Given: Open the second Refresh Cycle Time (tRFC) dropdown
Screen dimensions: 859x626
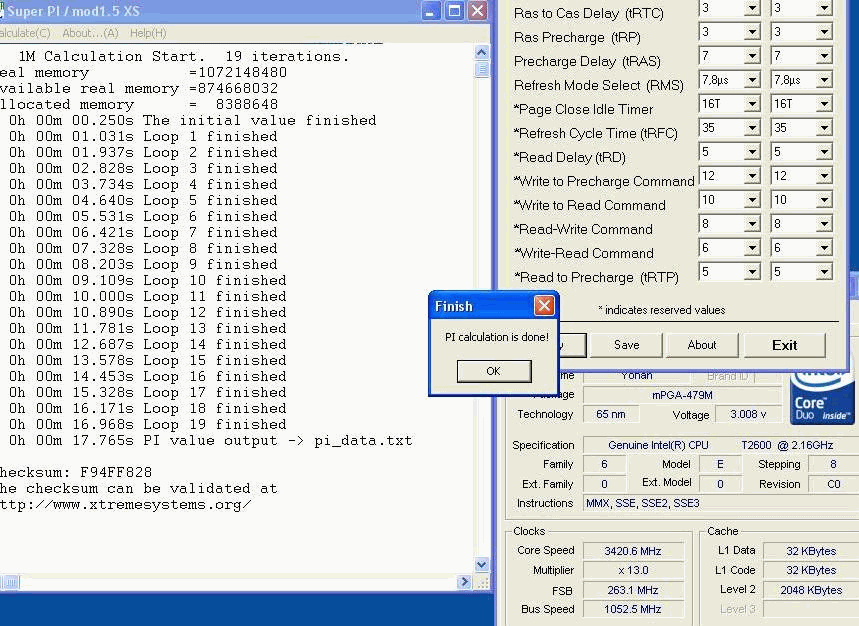Looking at the screenshot, I should click(824, 128).
